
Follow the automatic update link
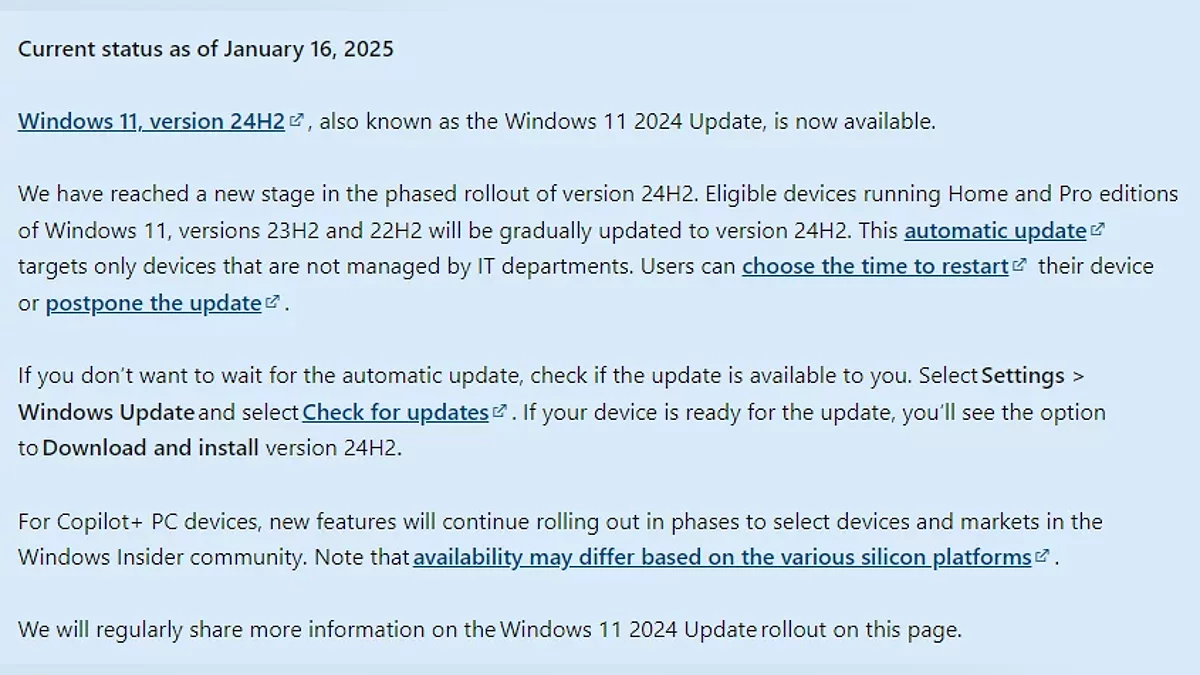(x=994, y=231)
